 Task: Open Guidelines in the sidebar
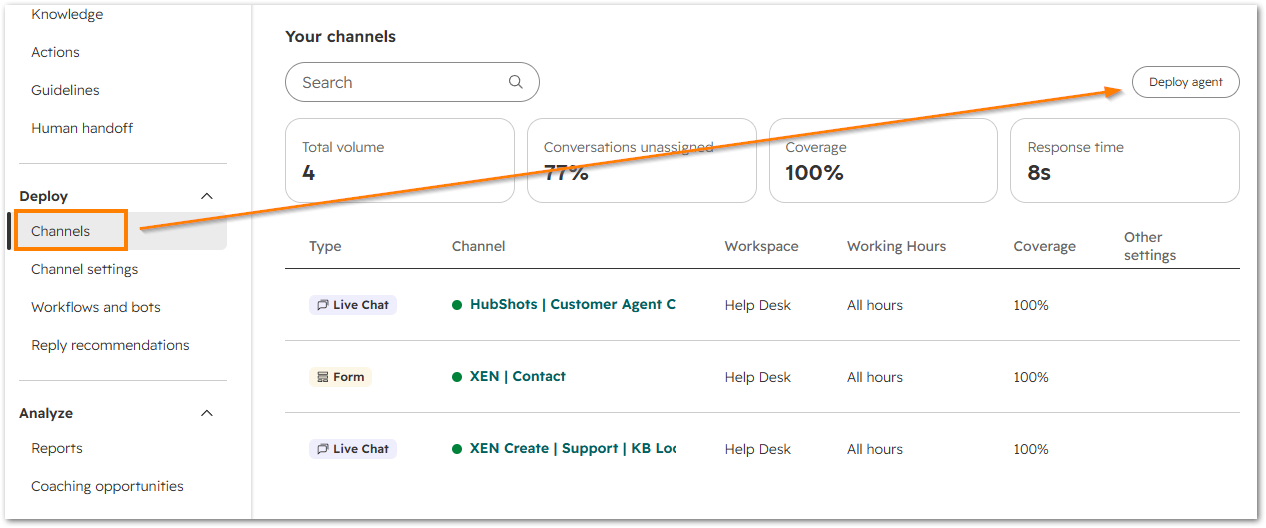coord(65,90)
